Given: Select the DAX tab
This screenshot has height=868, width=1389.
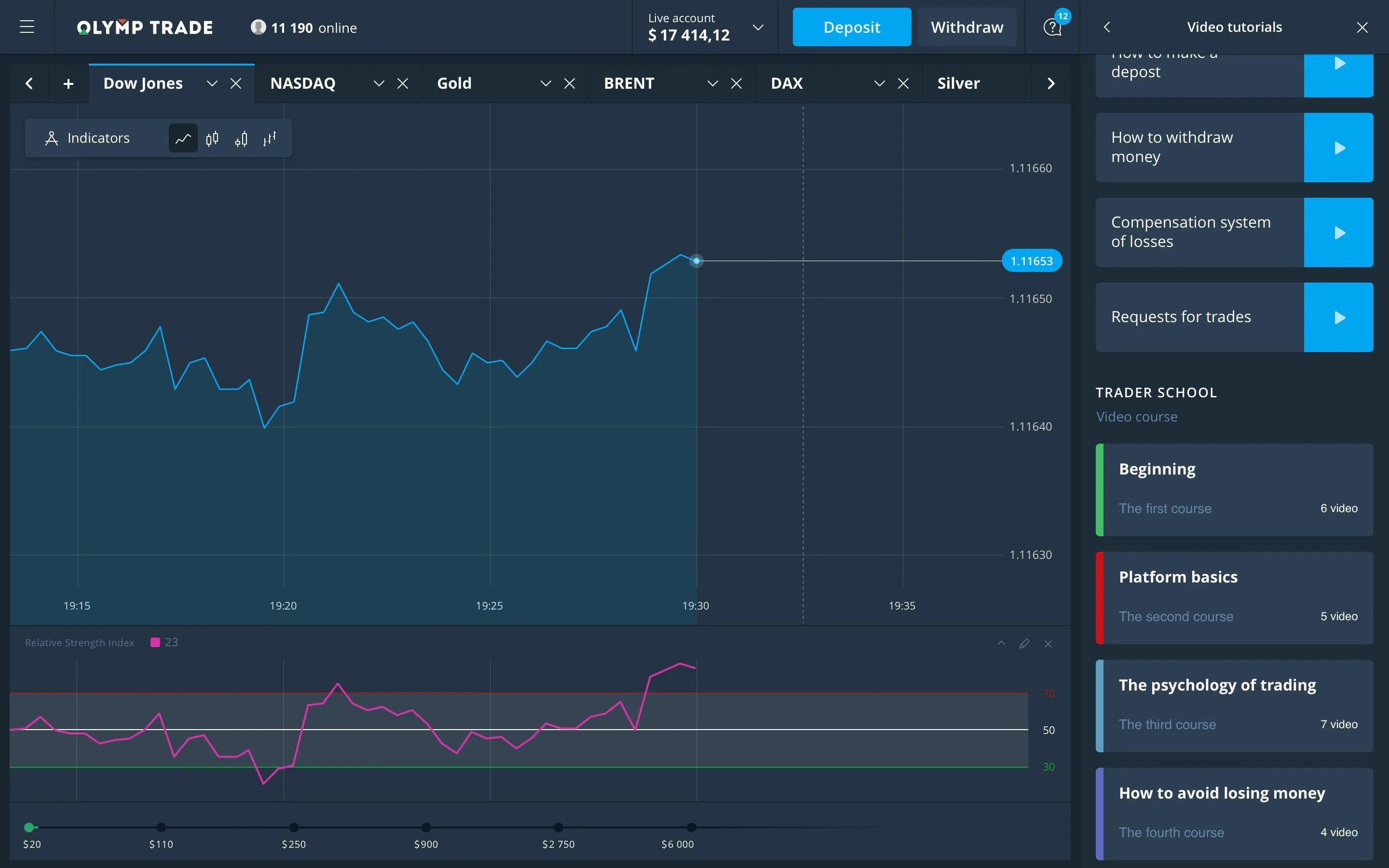Looking at the screenshot, I should point(786,82).
